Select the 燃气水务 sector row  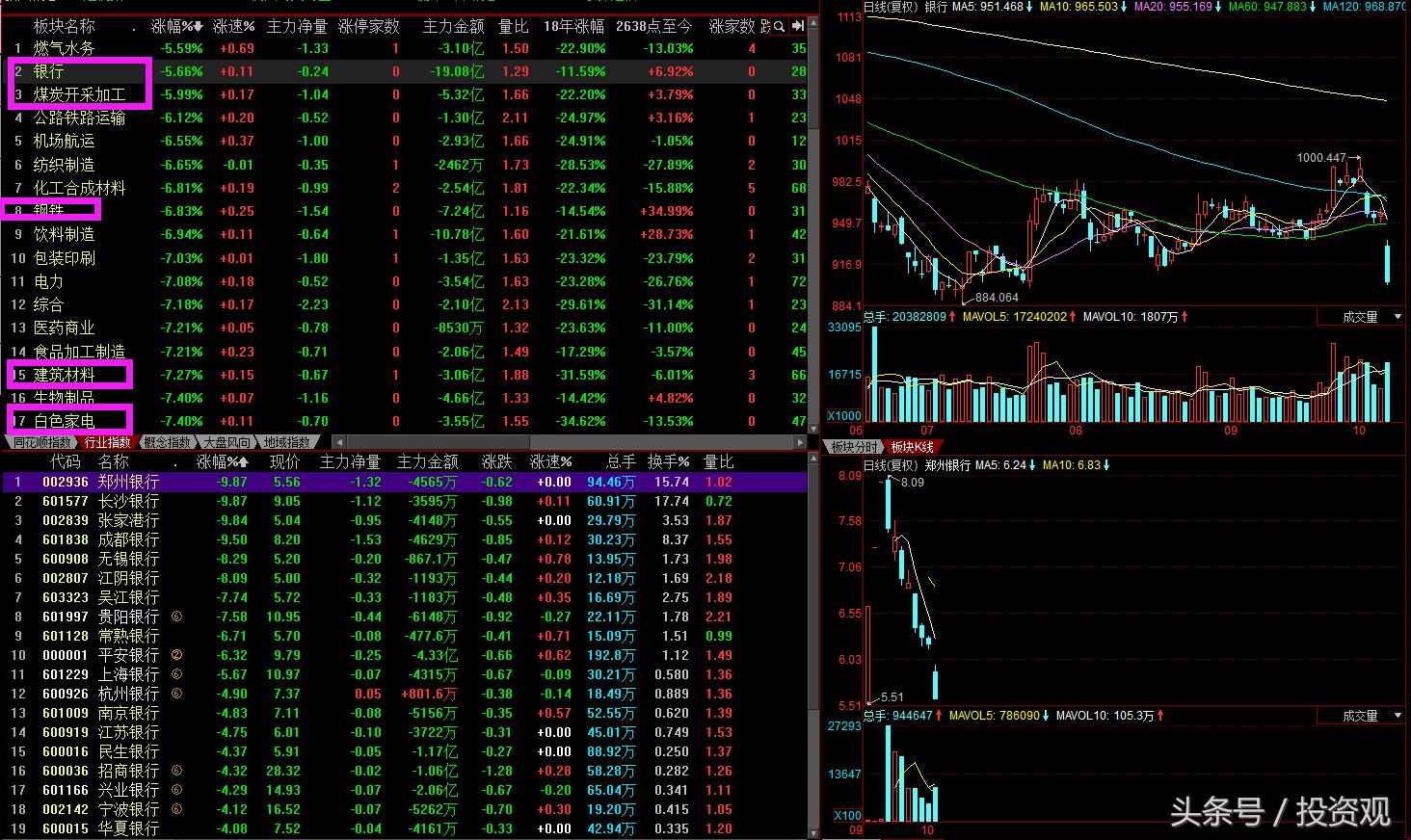click(404, 48)
